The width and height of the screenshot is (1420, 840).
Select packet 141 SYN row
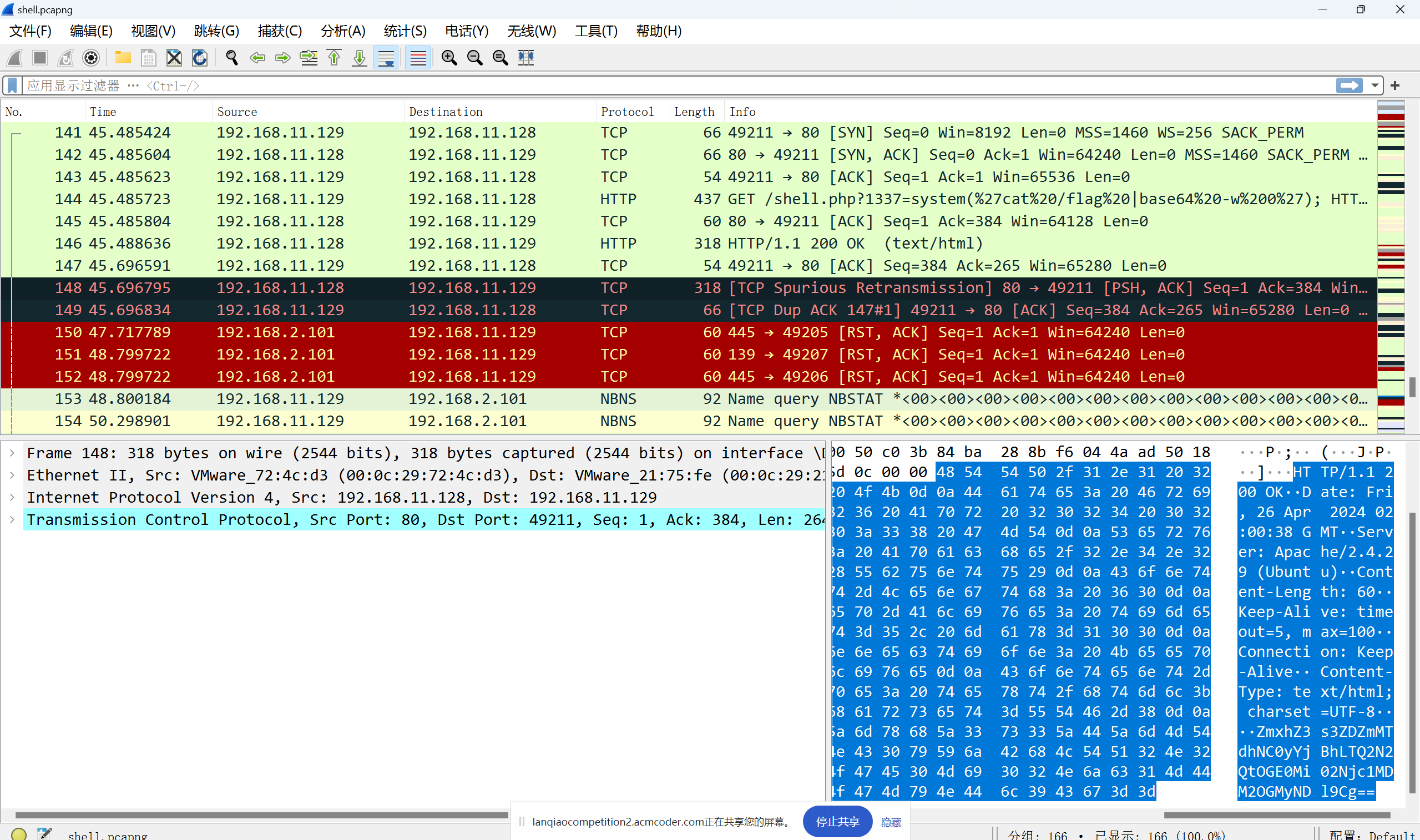coord(689,133)
